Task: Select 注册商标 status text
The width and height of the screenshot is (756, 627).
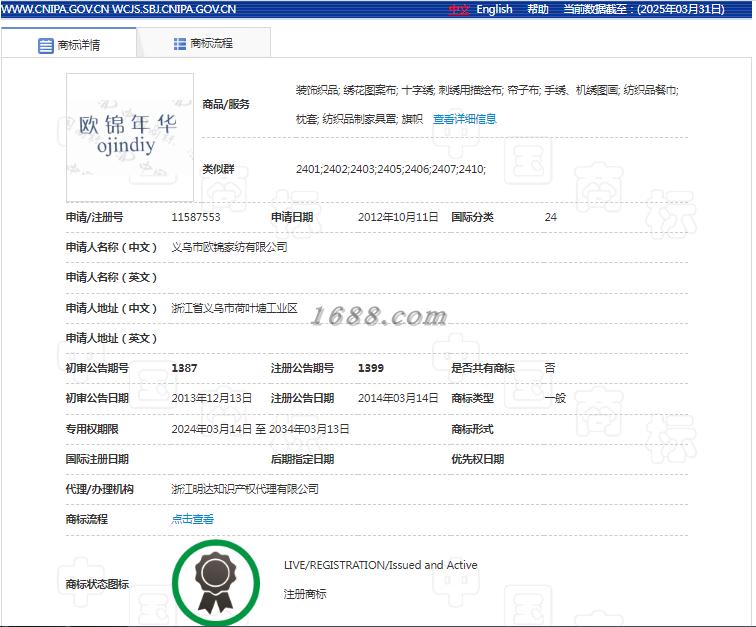Action: [x=305, y=594]
